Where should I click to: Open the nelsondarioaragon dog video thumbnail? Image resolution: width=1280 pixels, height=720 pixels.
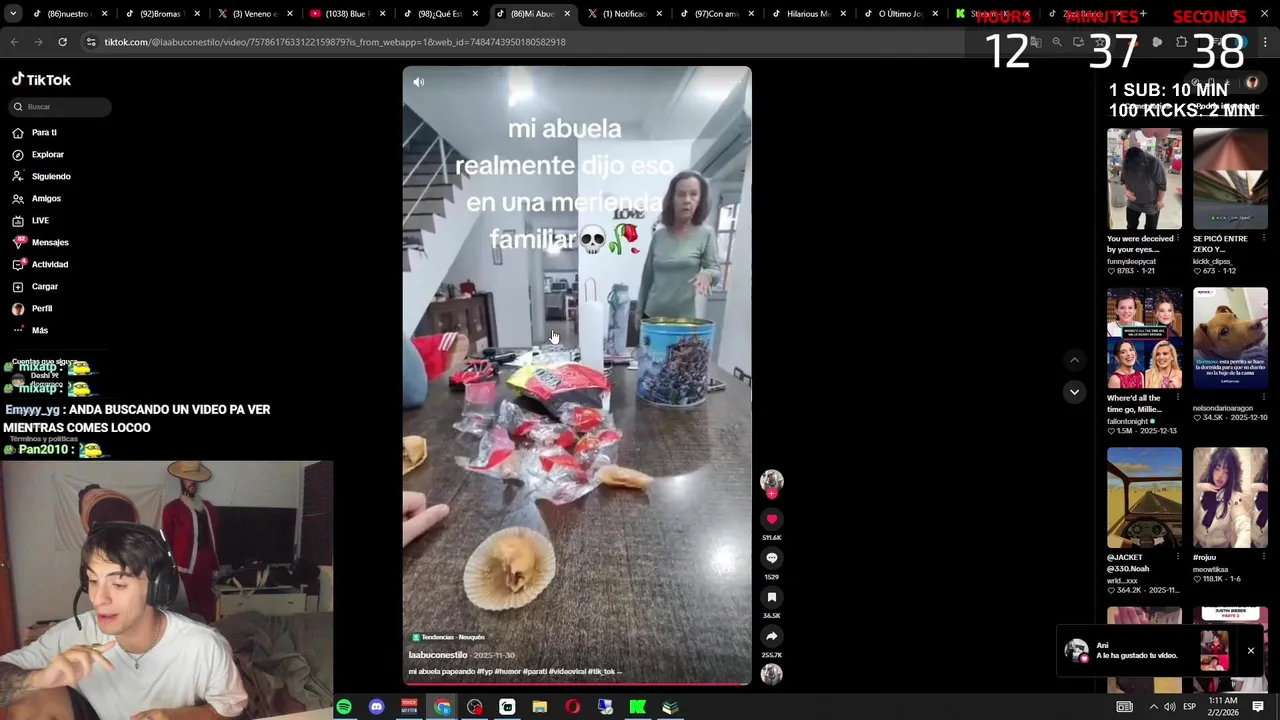(1230, 338)
